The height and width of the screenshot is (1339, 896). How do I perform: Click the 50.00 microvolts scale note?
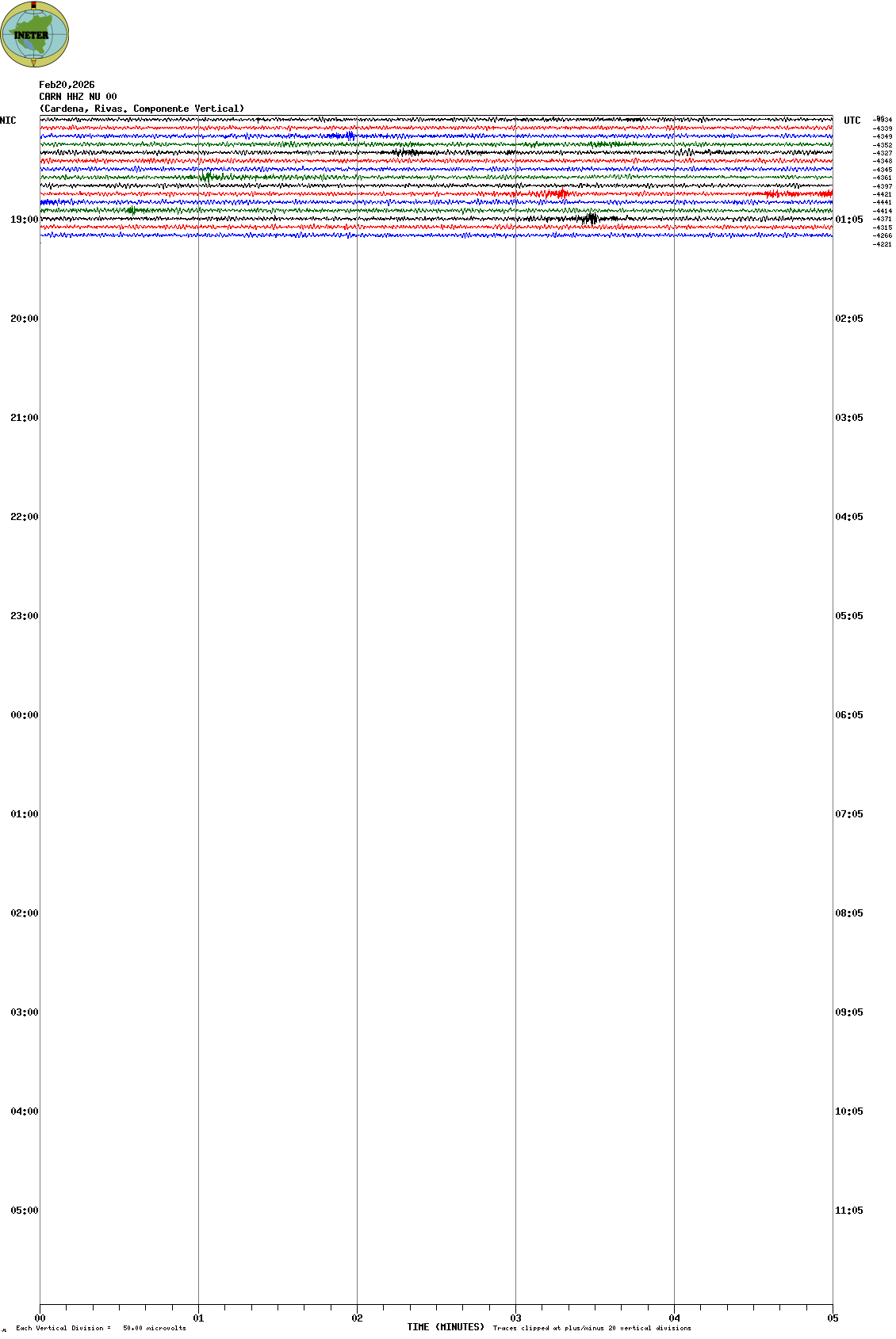(x=154, y=1328)
